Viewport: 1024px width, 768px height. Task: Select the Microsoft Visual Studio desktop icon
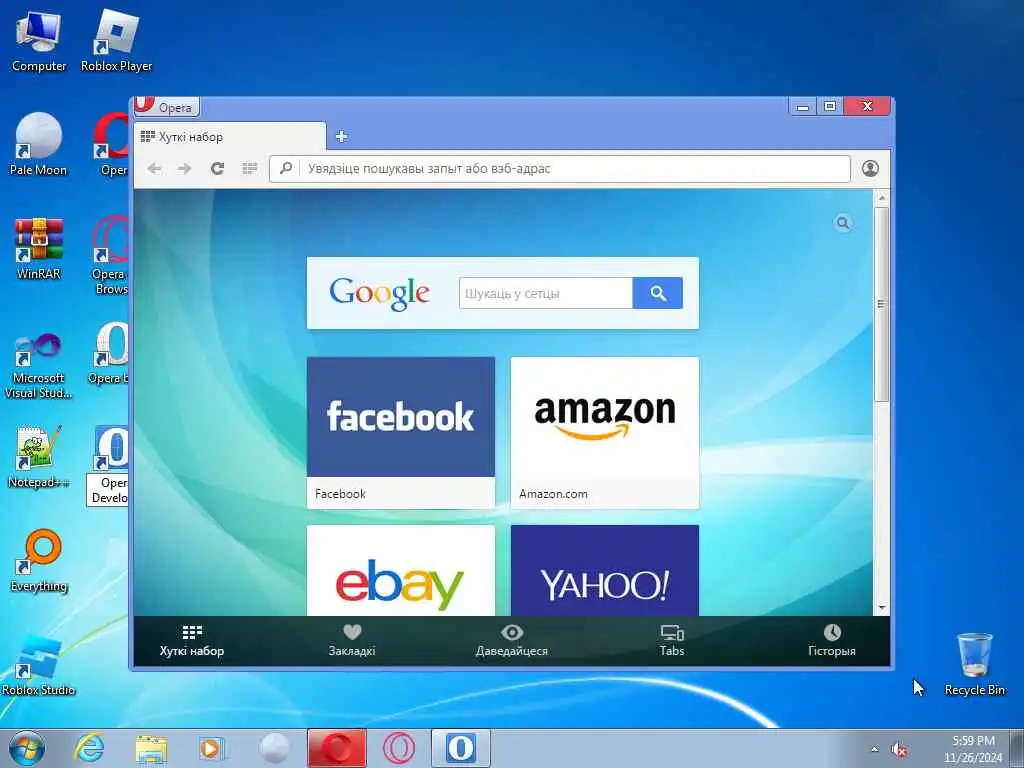tap(39, 366)
